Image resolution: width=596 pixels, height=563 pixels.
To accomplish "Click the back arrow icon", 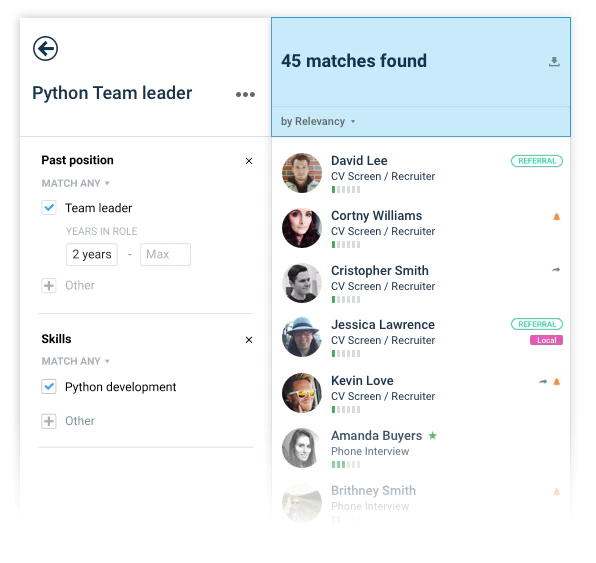I will (45, 48).
